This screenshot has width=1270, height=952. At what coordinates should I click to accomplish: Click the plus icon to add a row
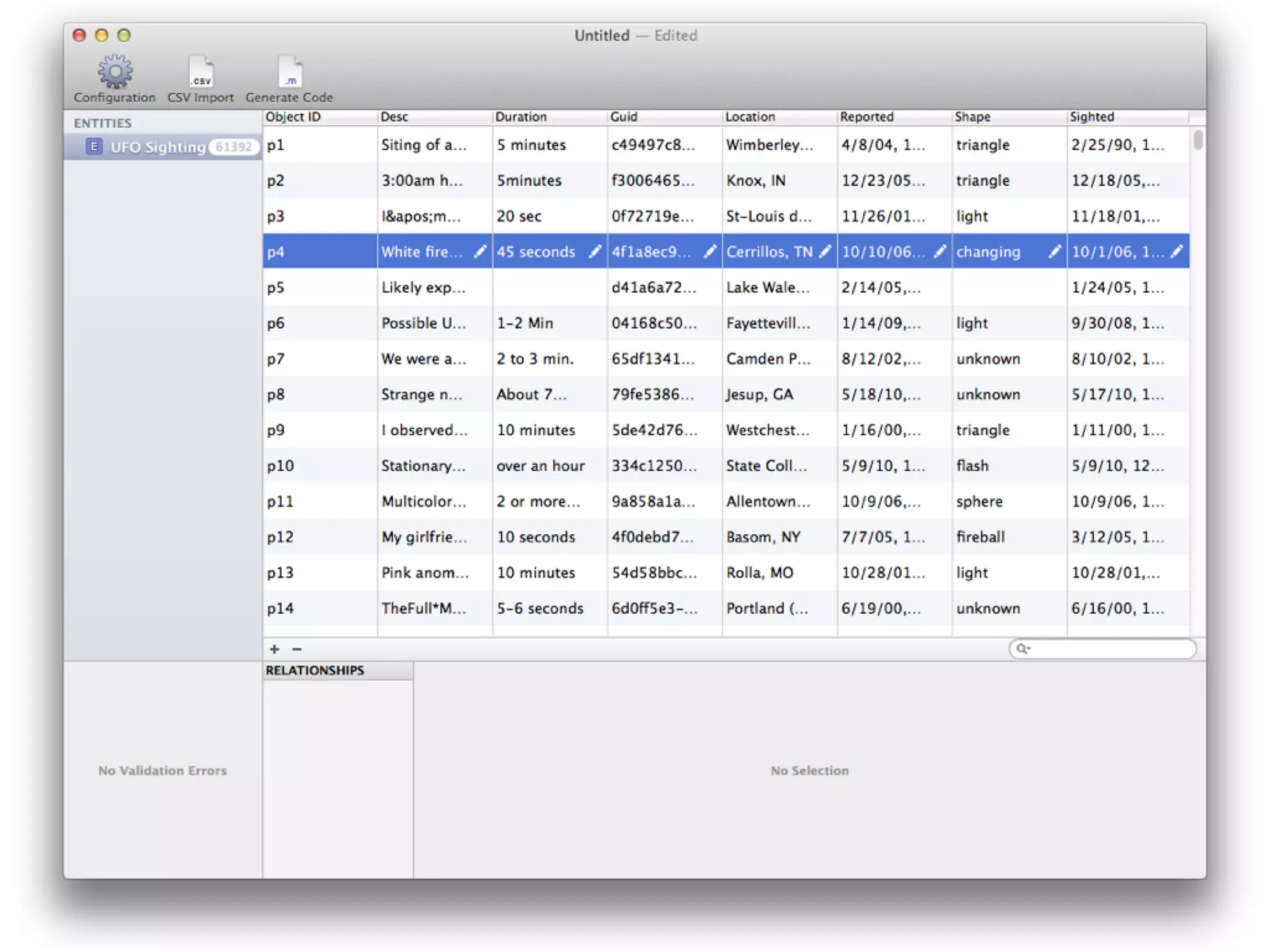tap(275, 649)
